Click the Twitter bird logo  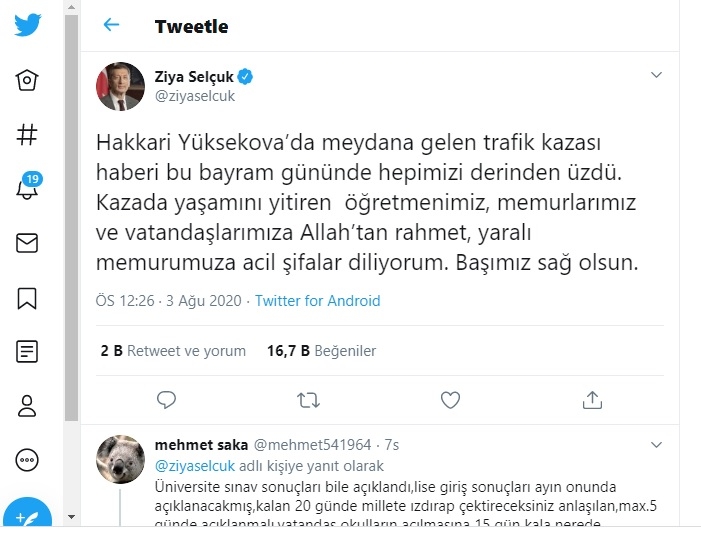click(x=27, y=24)
